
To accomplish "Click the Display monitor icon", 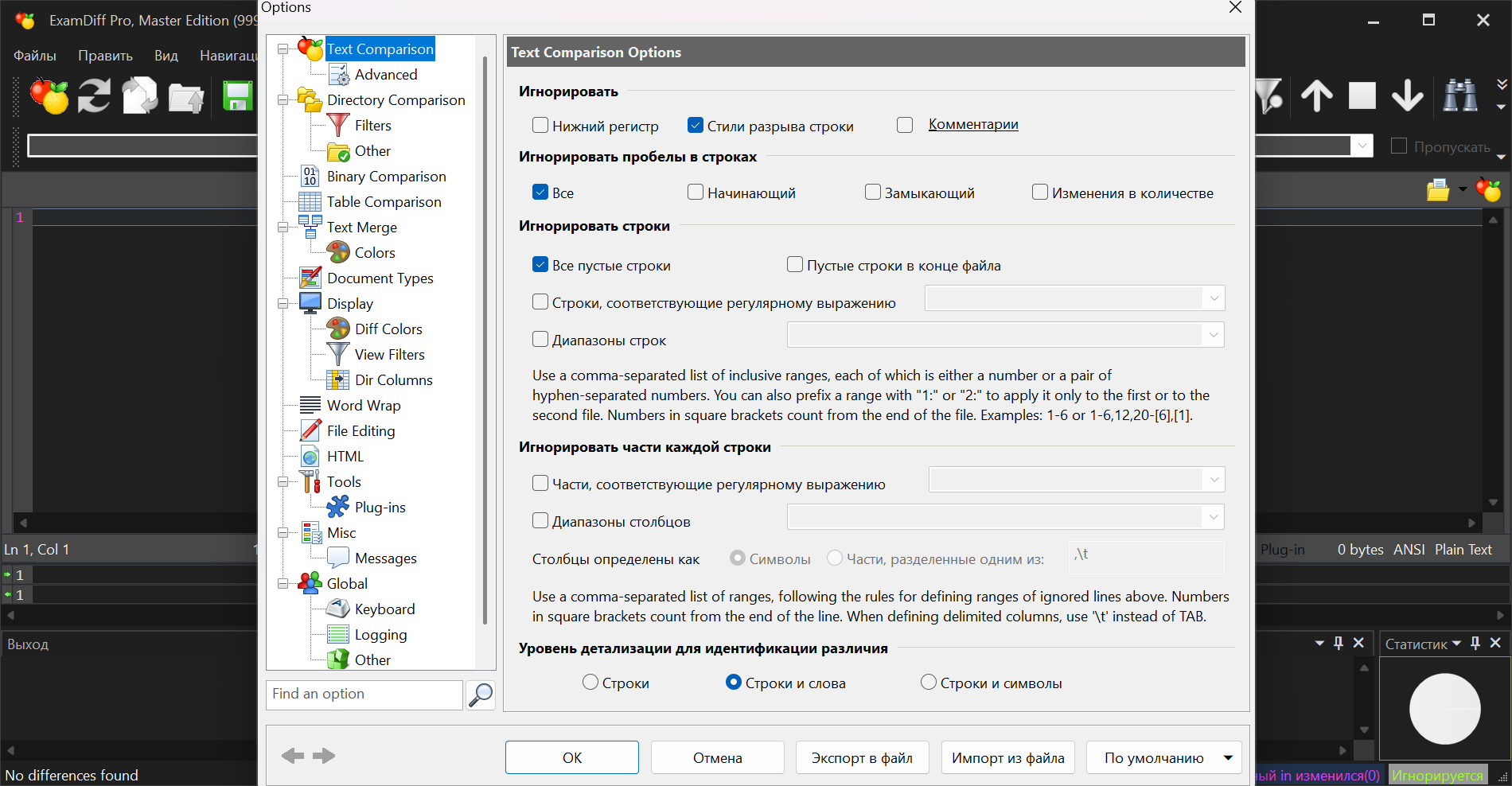I will click(x=310, y=303).
